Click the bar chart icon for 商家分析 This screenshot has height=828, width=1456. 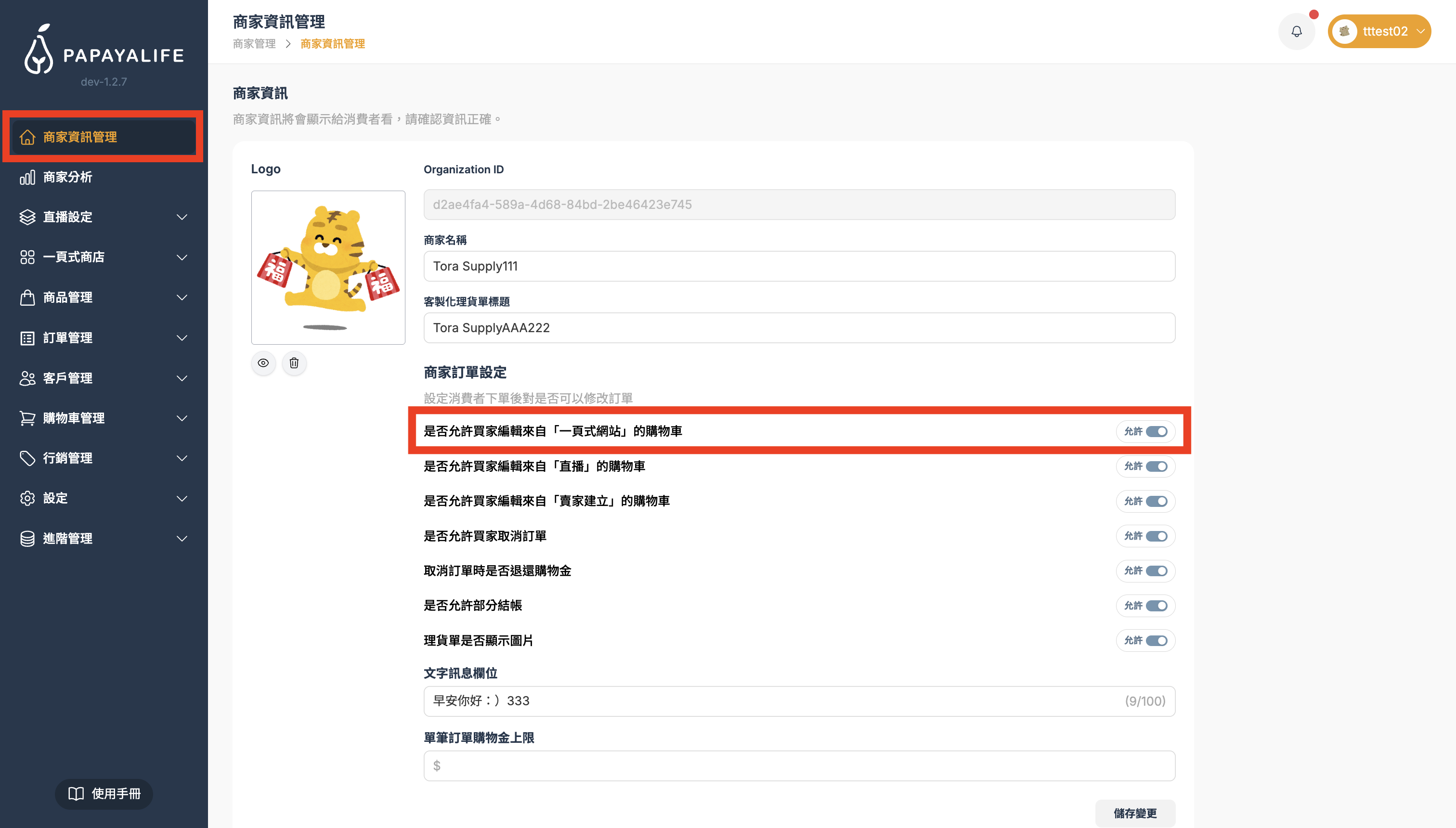(x=27, y=178)
